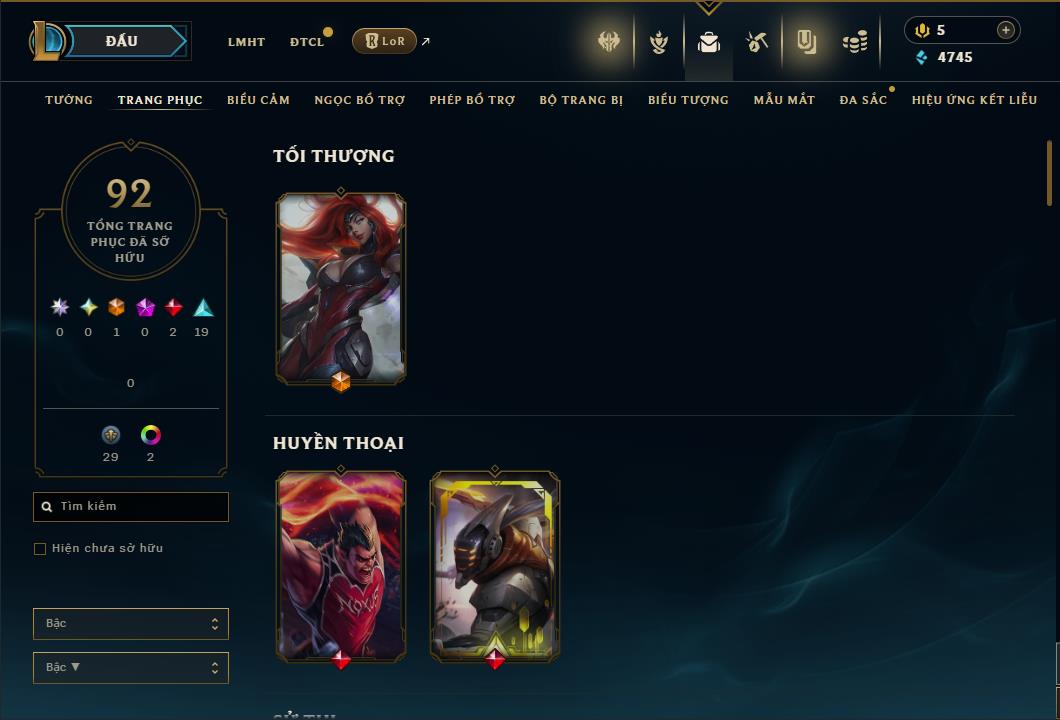This screenshot has width=1060, height=720.
Task: Enable the Hiện chưa sở hữu checkbox
Action: (x=40, y=548)
